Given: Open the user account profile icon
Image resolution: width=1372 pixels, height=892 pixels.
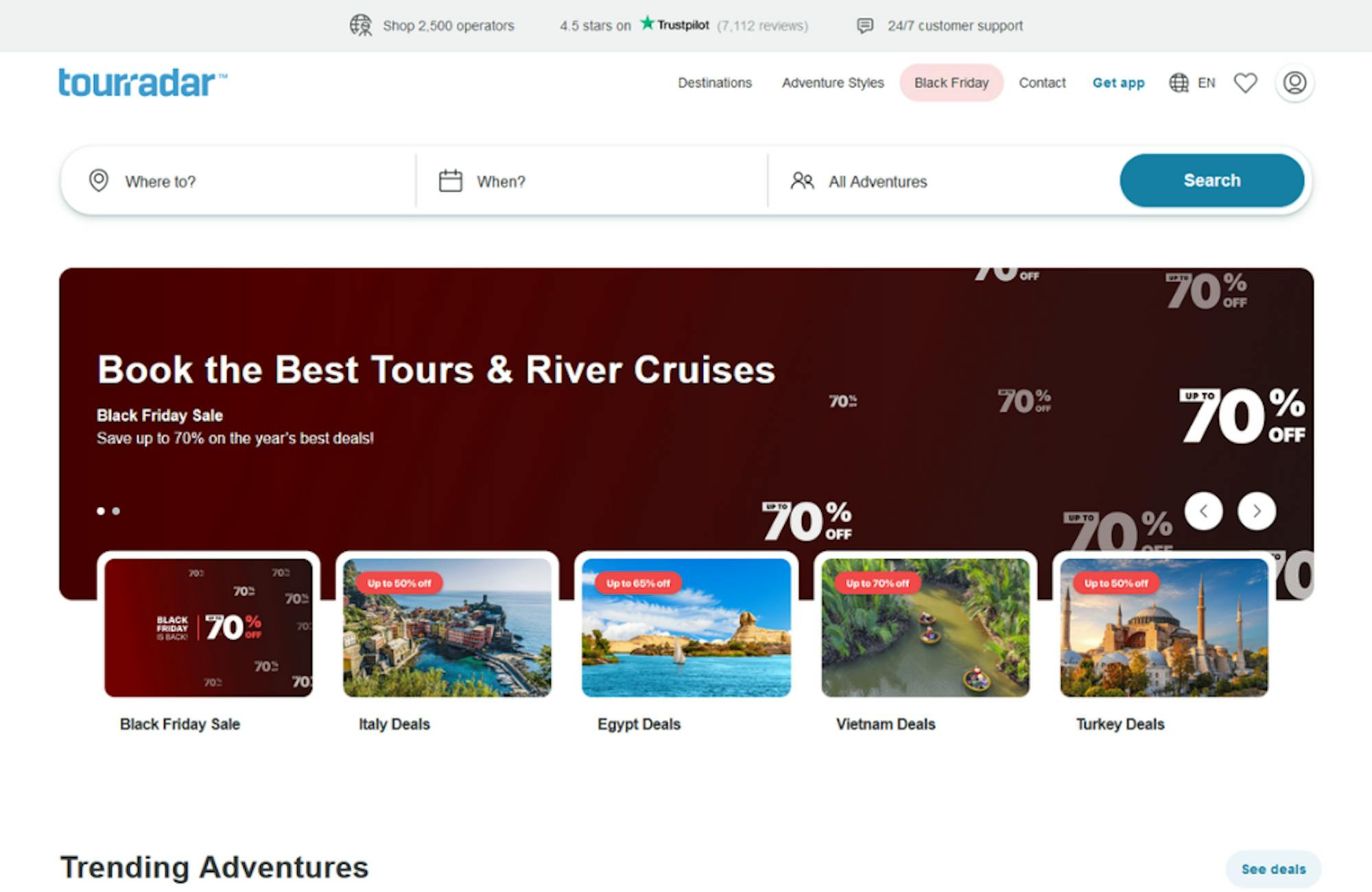Looking at the screenshot, I should (x=1294, y=83).
